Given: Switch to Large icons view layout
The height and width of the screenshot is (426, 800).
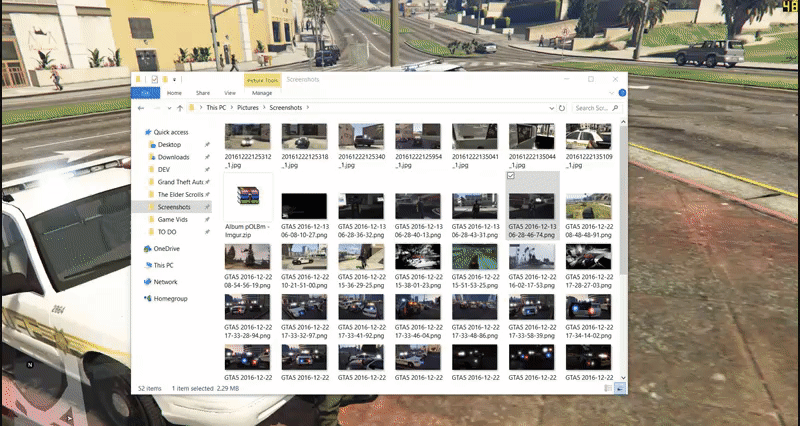Looking at the screenshot, I should 620,388.
